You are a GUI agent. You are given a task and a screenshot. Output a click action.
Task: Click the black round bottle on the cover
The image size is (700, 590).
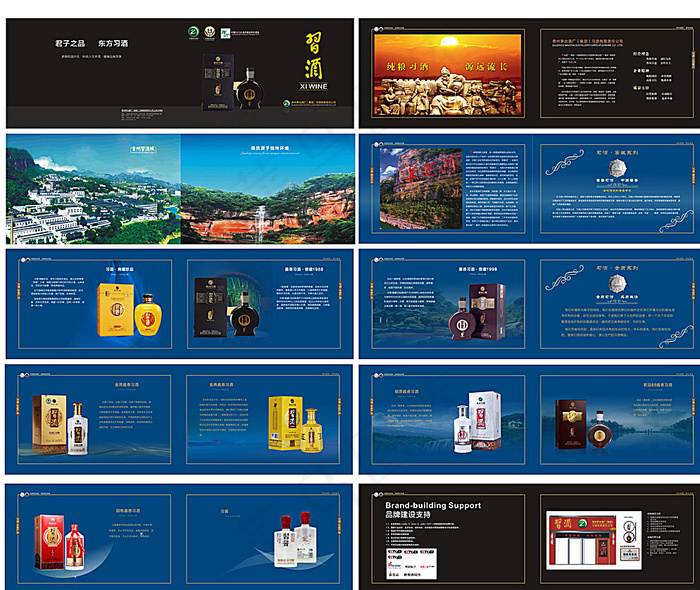click(x=249, y=89)
